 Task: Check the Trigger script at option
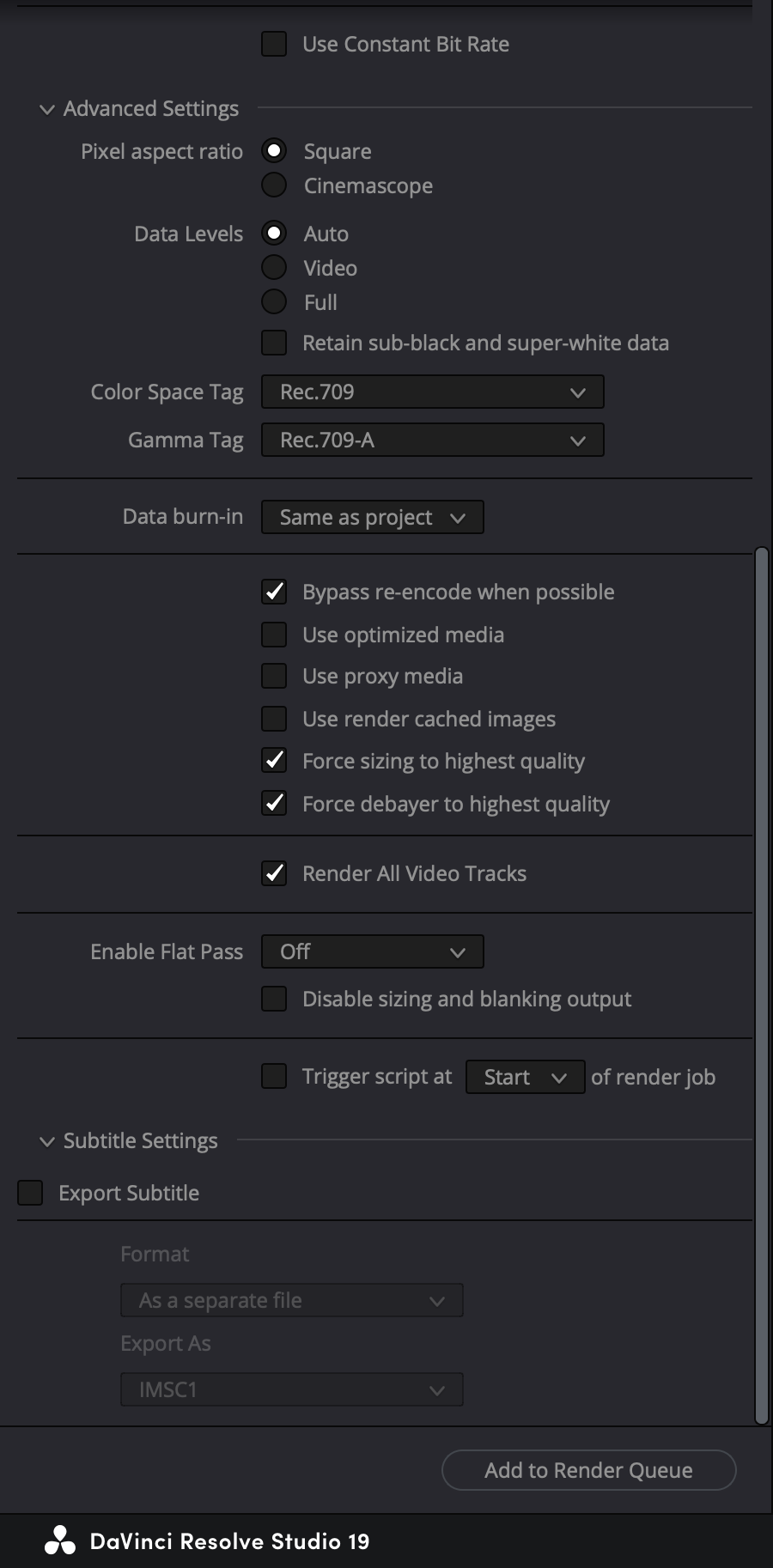pos(273,1076)
